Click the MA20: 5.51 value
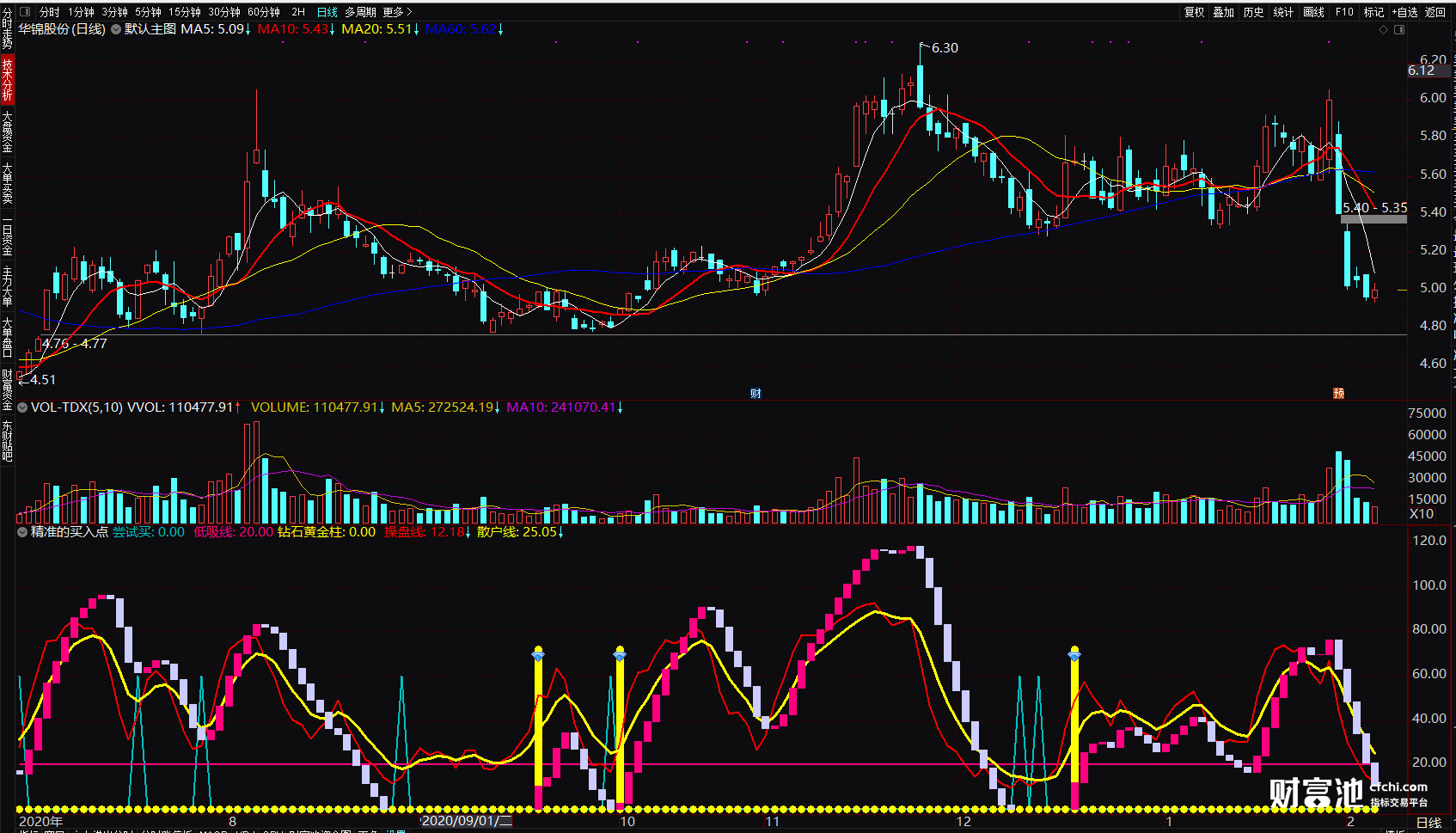This screenshot has height=833, width=1456. tap(377, 29)
